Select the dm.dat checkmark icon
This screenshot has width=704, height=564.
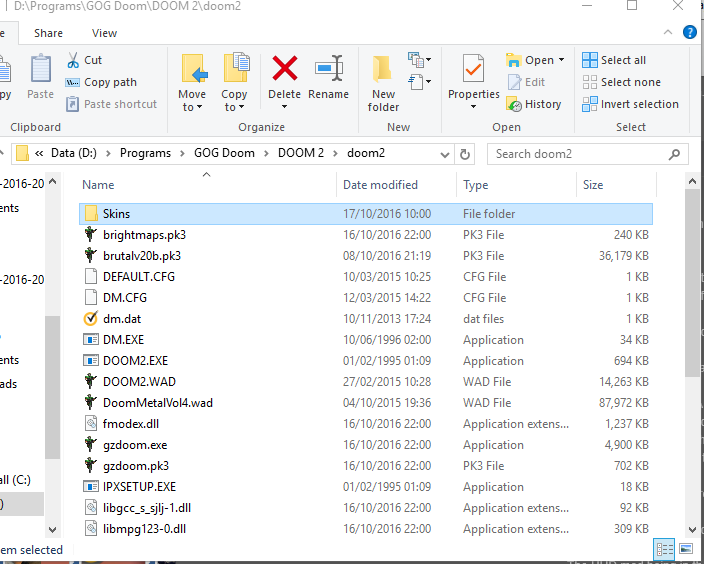(x=91, y=319)
